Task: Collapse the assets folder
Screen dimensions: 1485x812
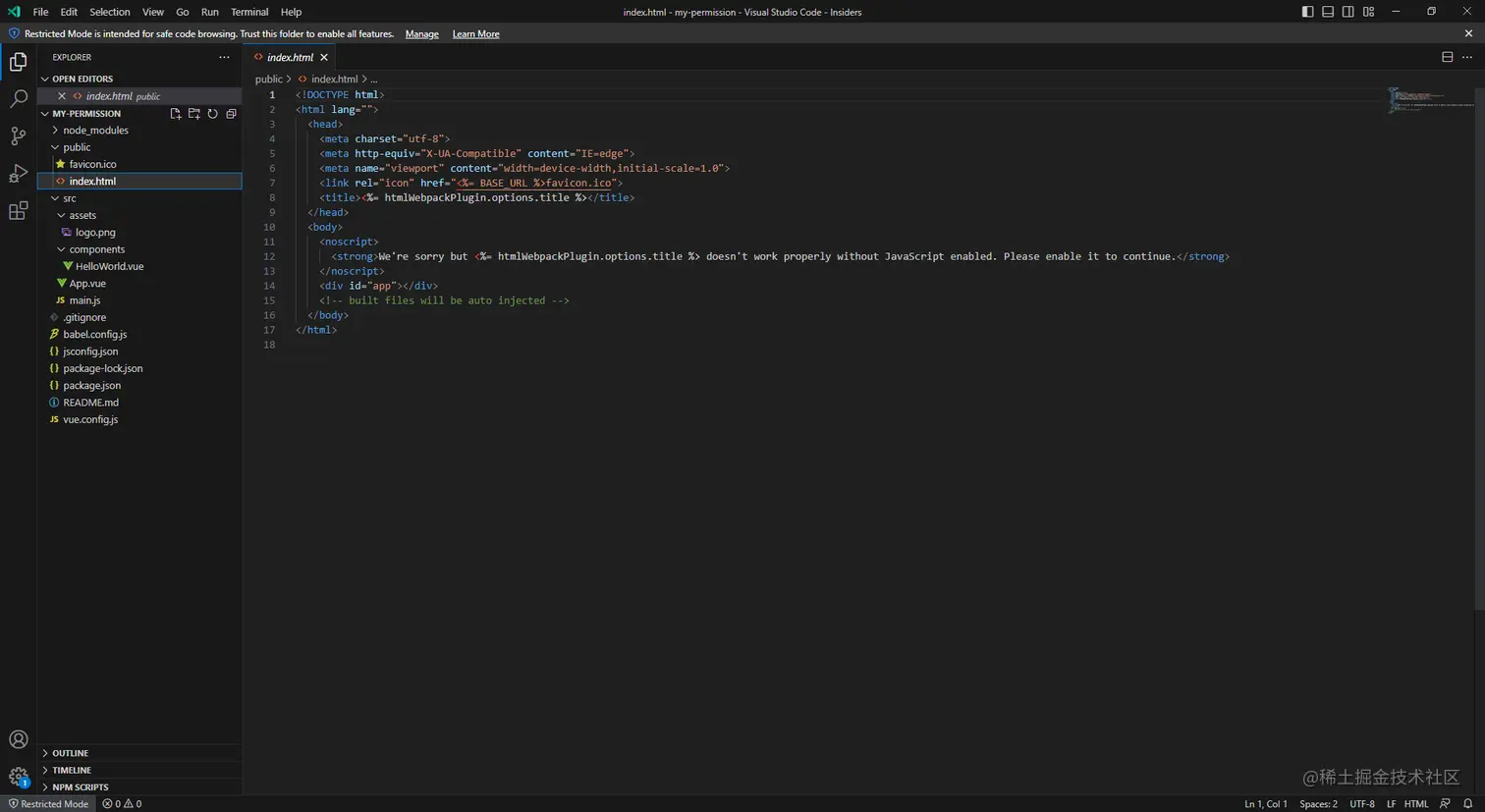Action: [139, 215]
